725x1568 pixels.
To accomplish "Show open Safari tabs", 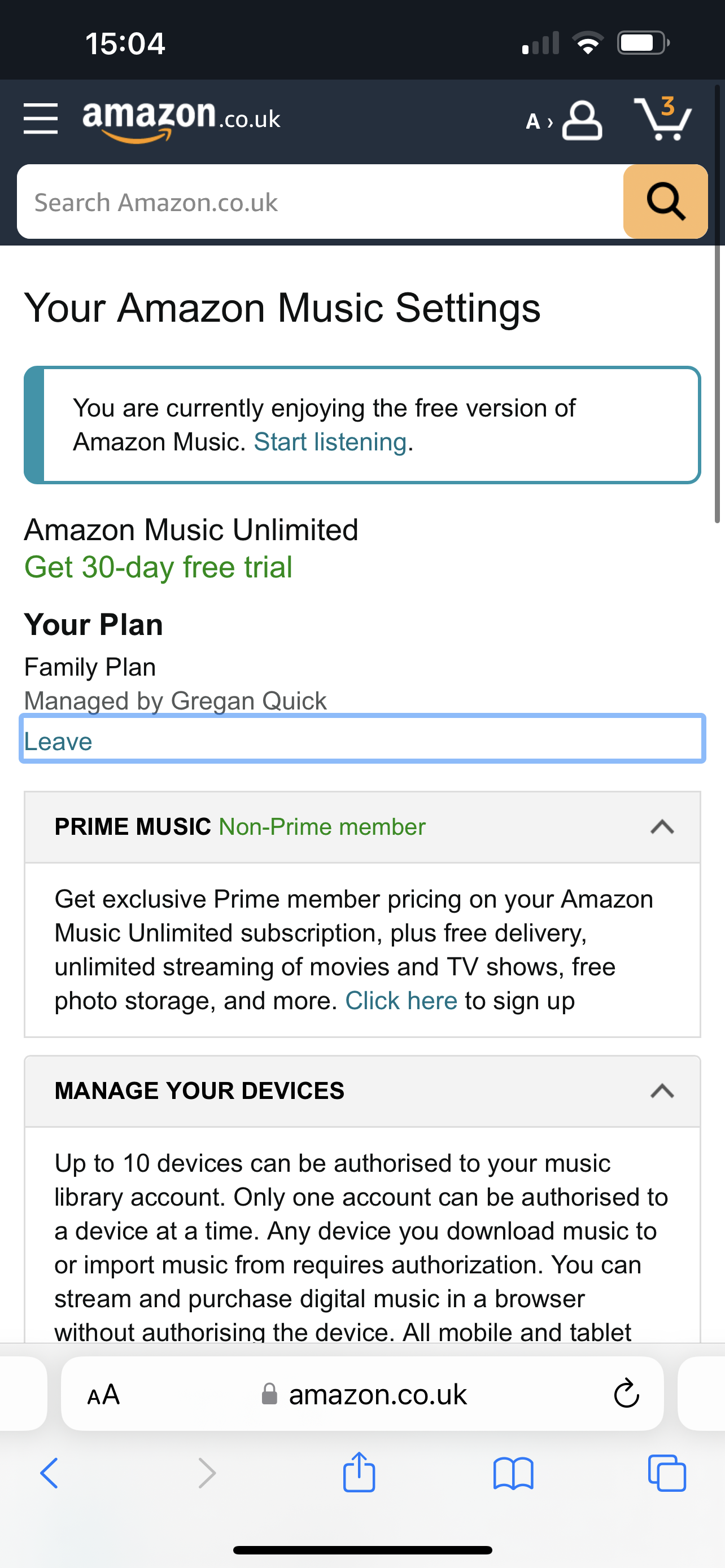I will coord(667,1473).
